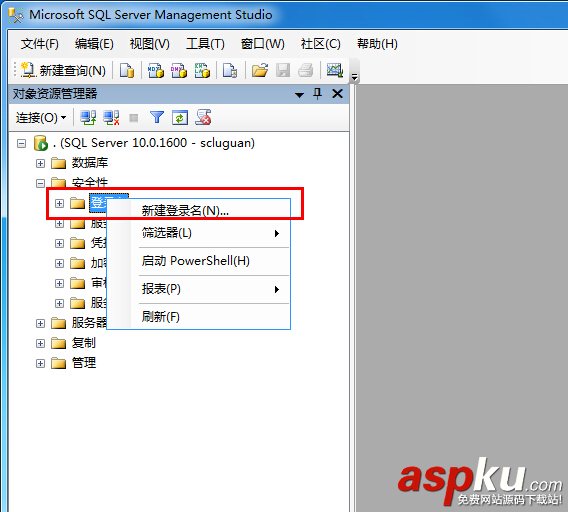Select the 数据库 tree item

tap(90, 163)
